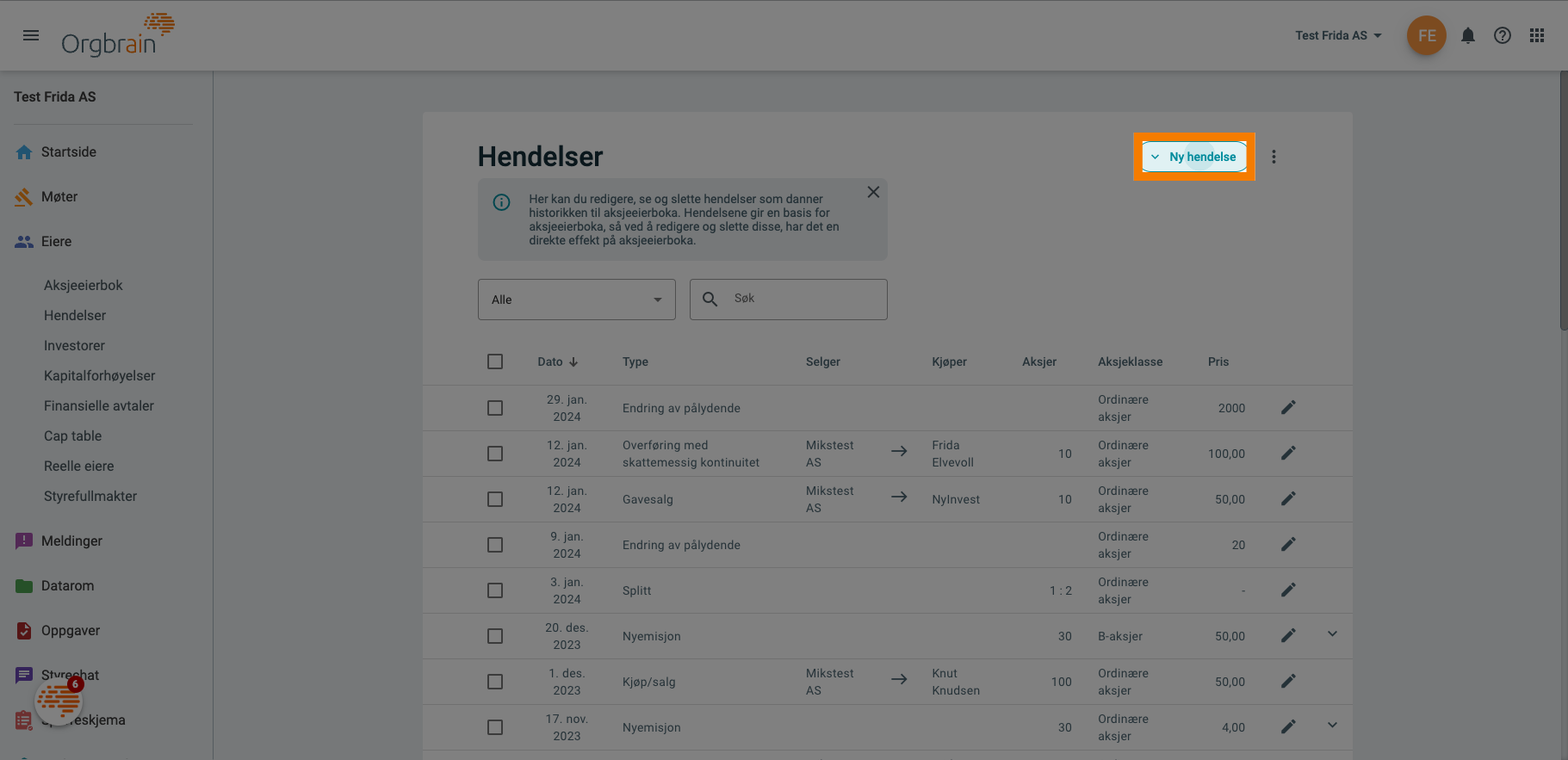The height and width of the screenshot is (760, 1568).
Task: Click the Meldinger message icon
Action: click(24, 541)
